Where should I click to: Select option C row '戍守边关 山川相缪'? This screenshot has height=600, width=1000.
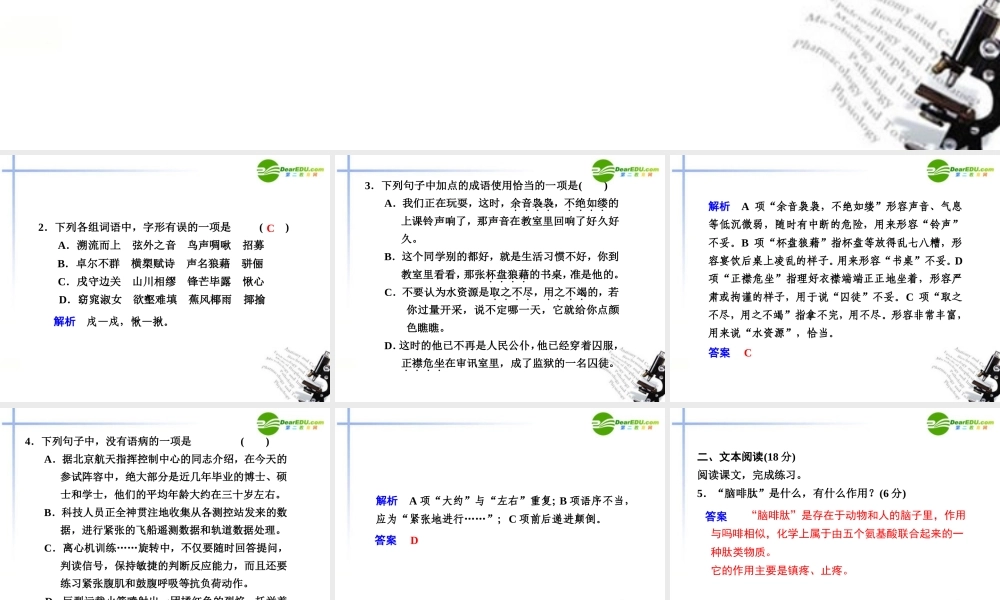(161, 281)
